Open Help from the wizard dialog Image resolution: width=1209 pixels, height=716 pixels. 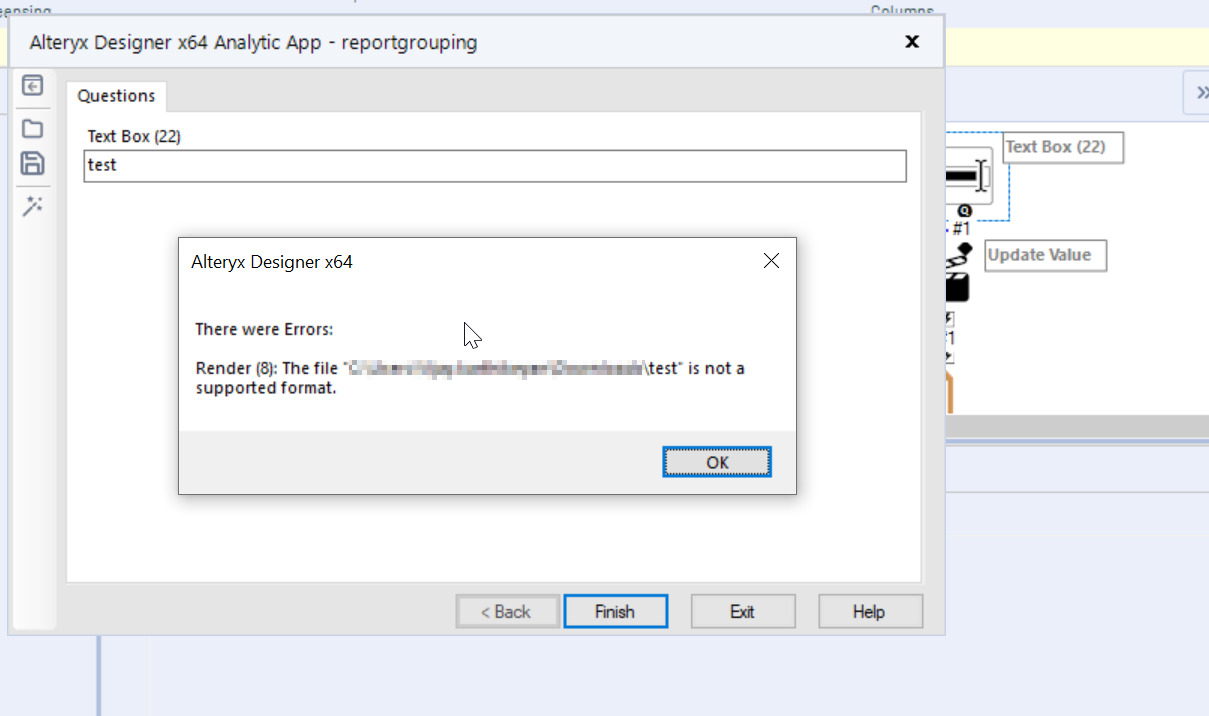pos(869,611)
